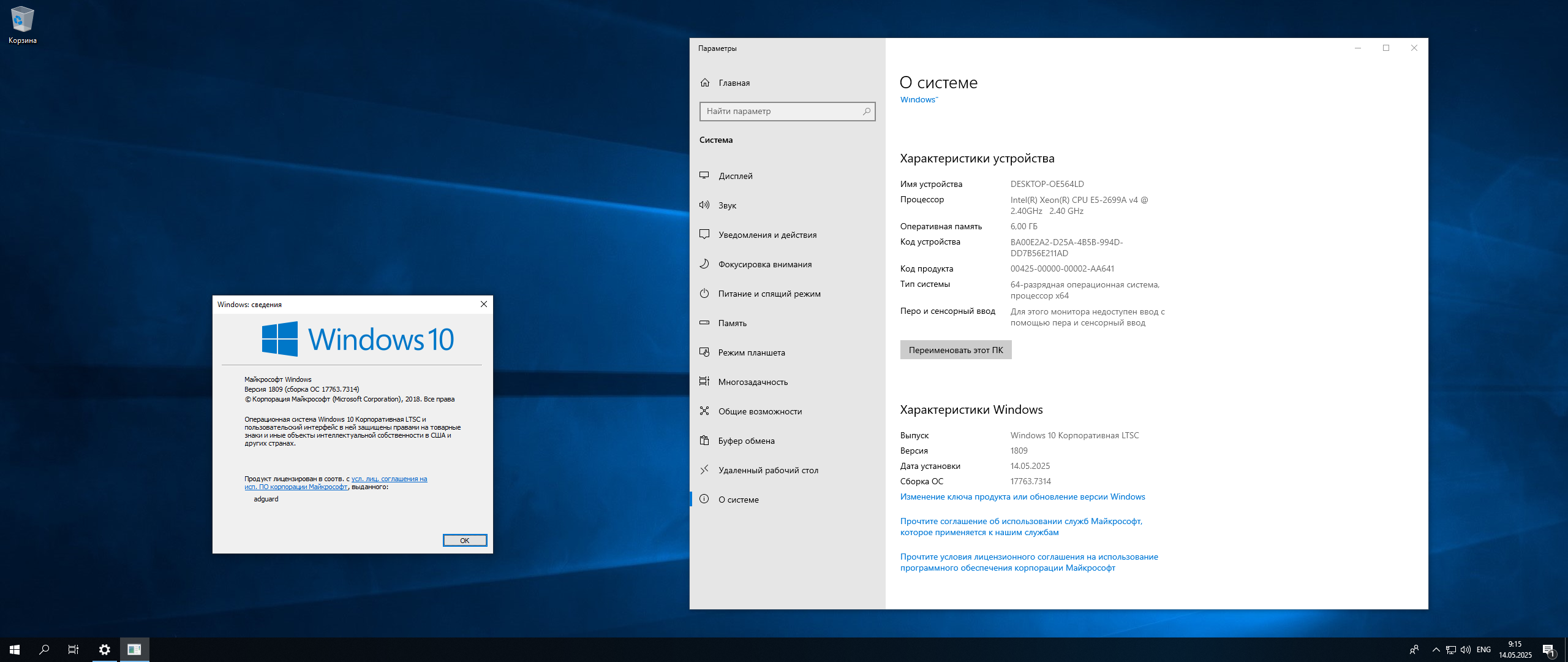The height and width of the screenshot is (662, 1568).
Task: Click the remote desktop icon beside Удаленный рабочий стол
Action: [704, 470]
